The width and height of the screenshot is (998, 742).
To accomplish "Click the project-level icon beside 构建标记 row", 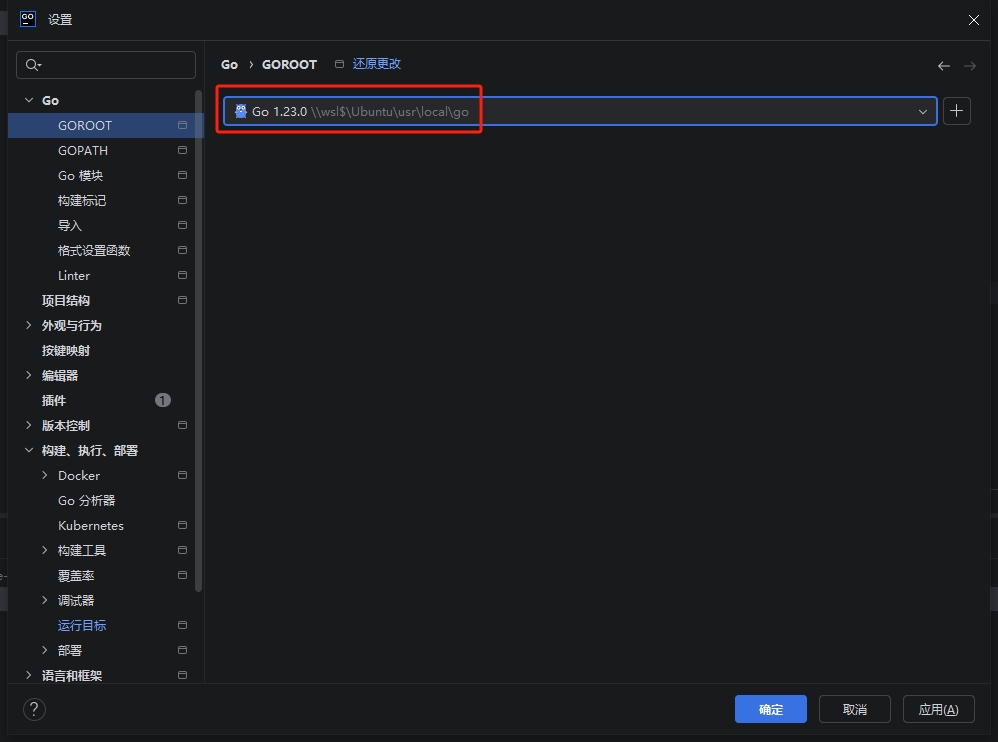I will click(182, 200).
